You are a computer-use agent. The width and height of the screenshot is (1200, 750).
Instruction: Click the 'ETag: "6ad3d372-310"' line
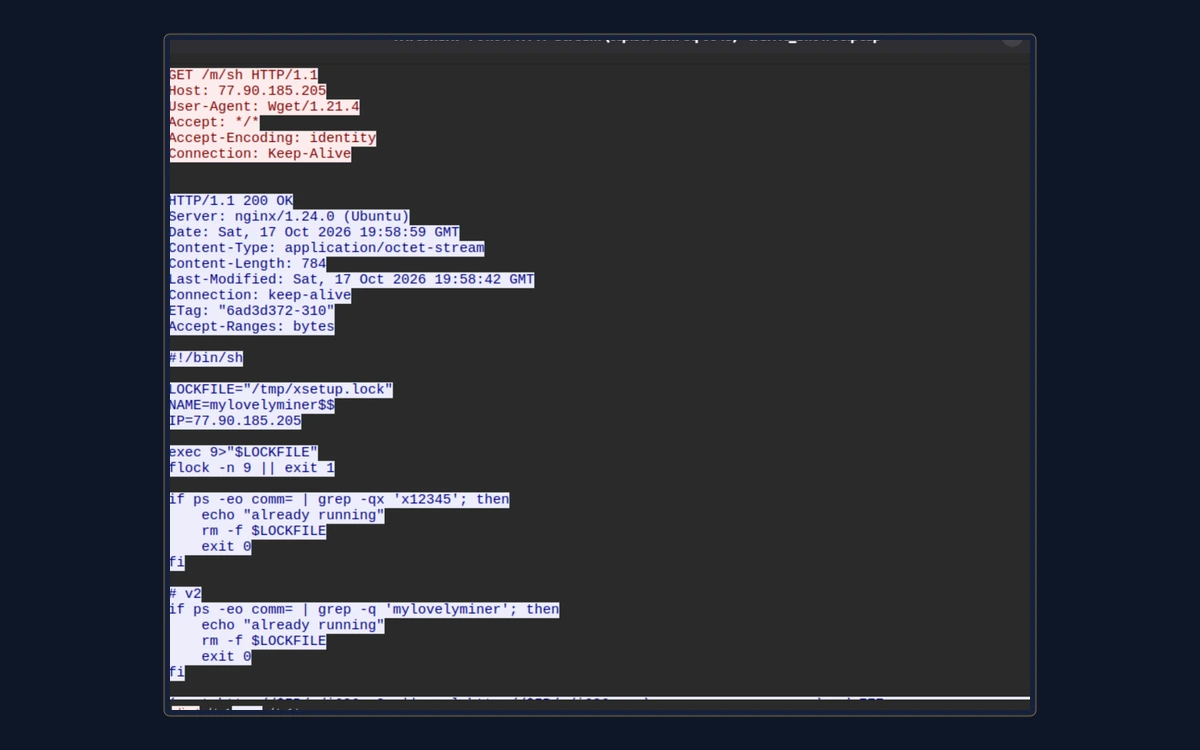pos(252,311)
